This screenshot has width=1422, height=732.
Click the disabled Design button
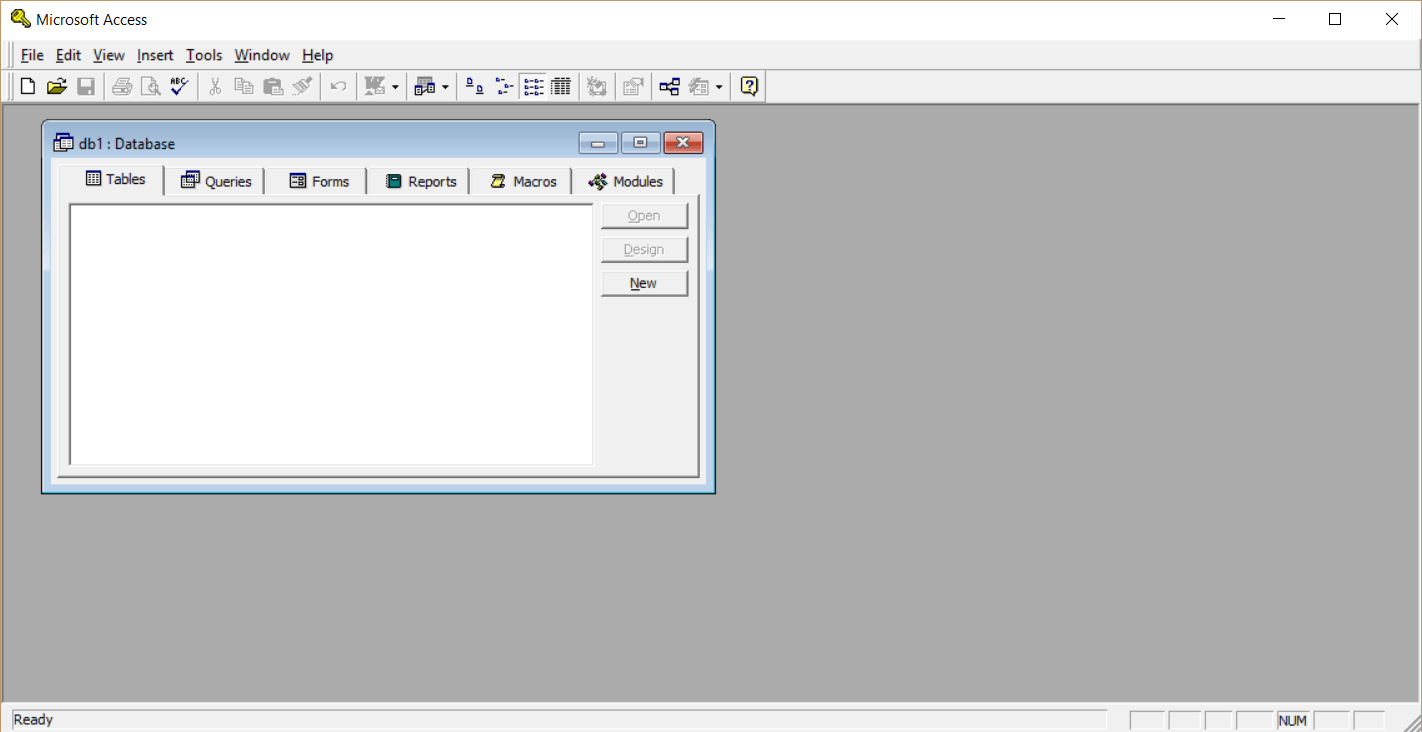click(644, 249)
